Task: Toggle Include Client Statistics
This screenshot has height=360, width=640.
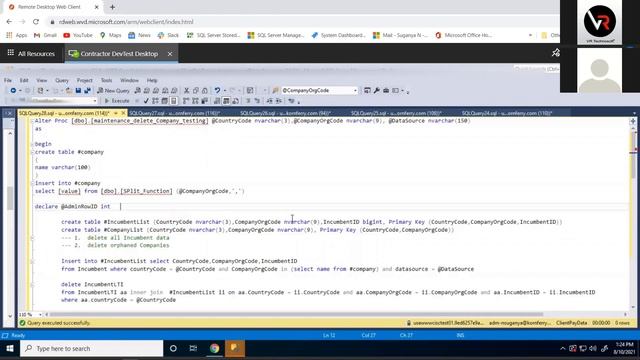Action: (204, 101)
